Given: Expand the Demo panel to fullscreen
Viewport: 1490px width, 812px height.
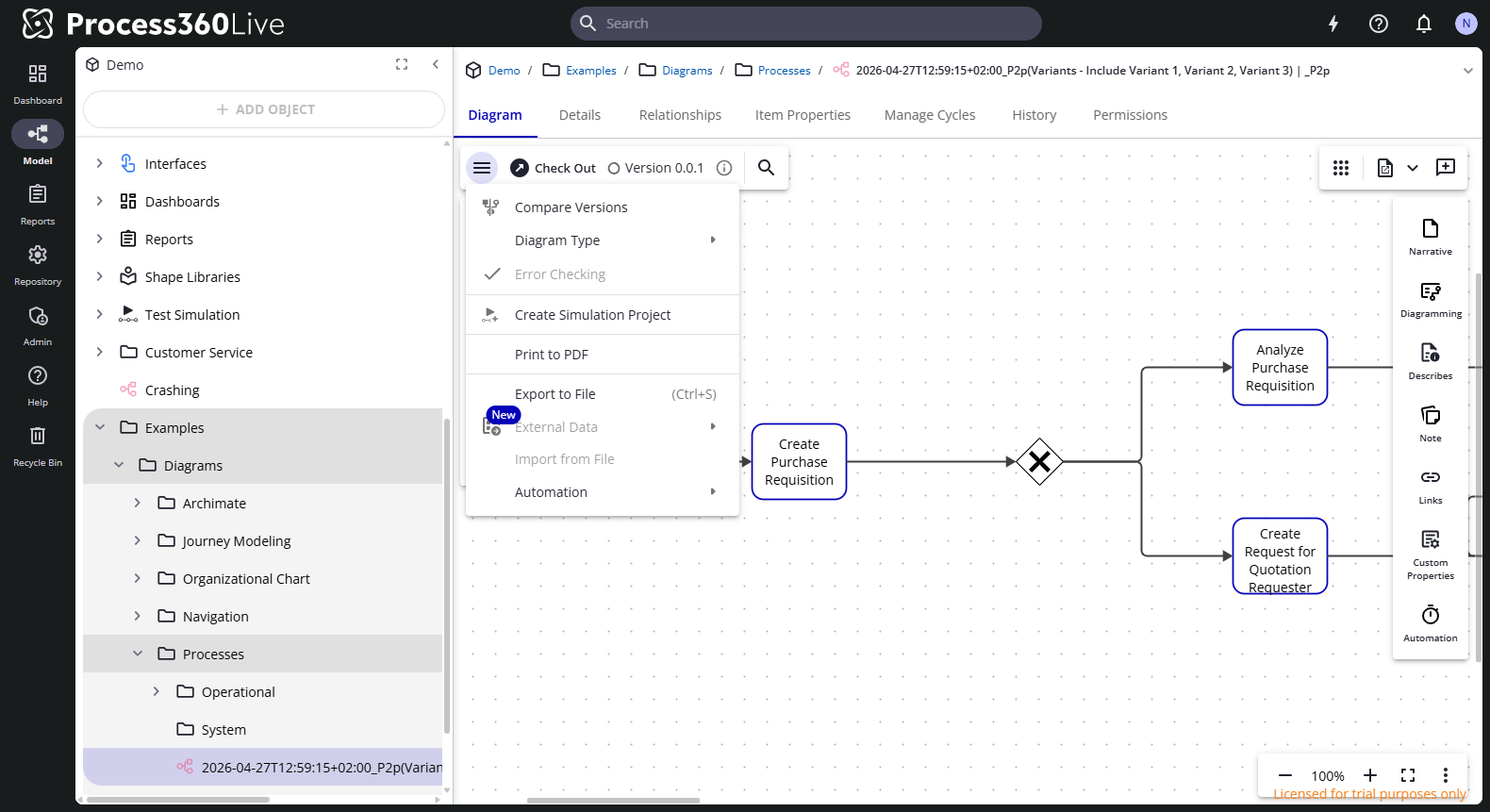Looking at the screenshot, I should (402, 64).
